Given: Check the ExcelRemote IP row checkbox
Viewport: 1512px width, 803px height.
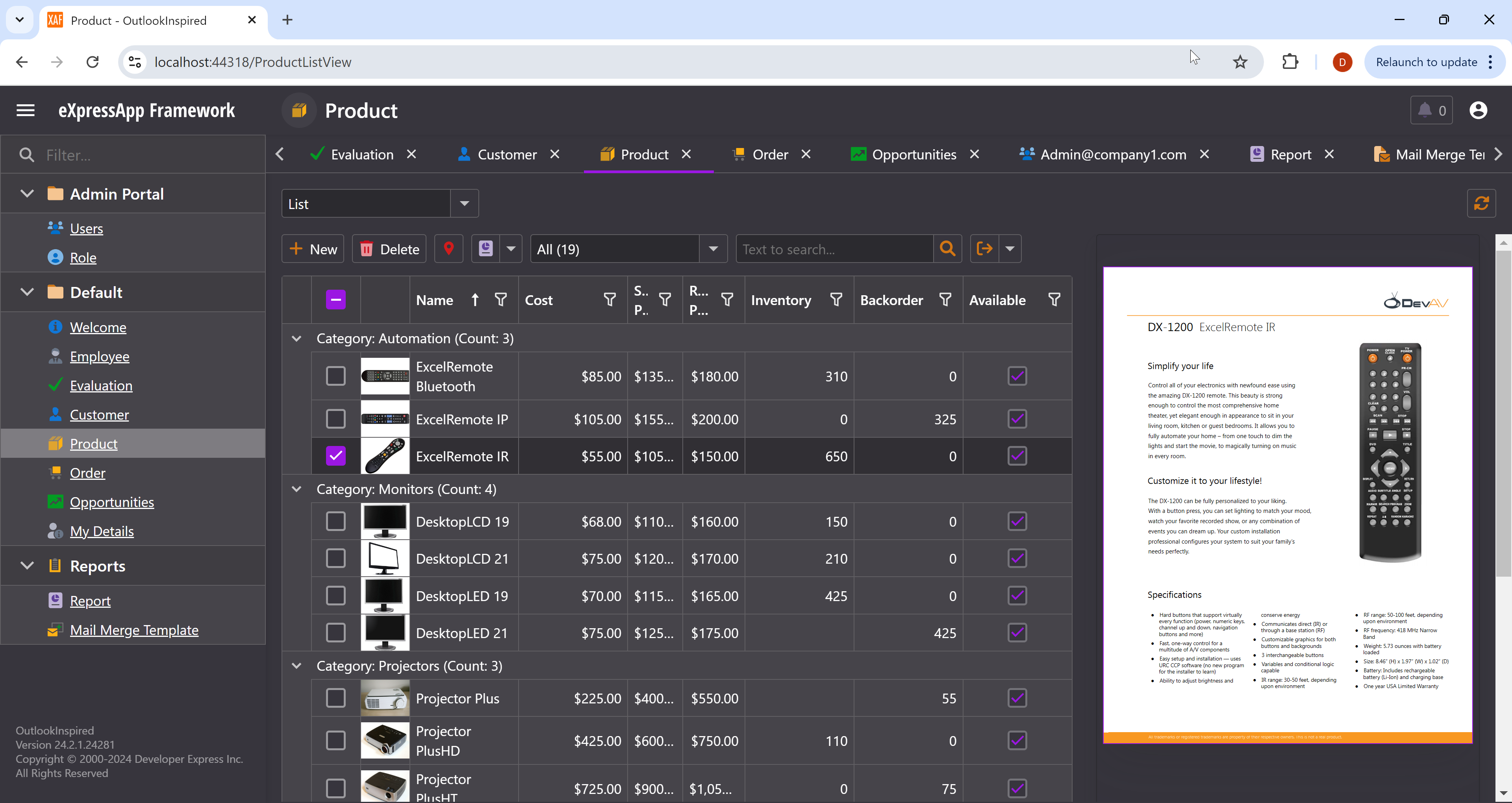Looking at the screenshot, I should (x=336, y=419).
